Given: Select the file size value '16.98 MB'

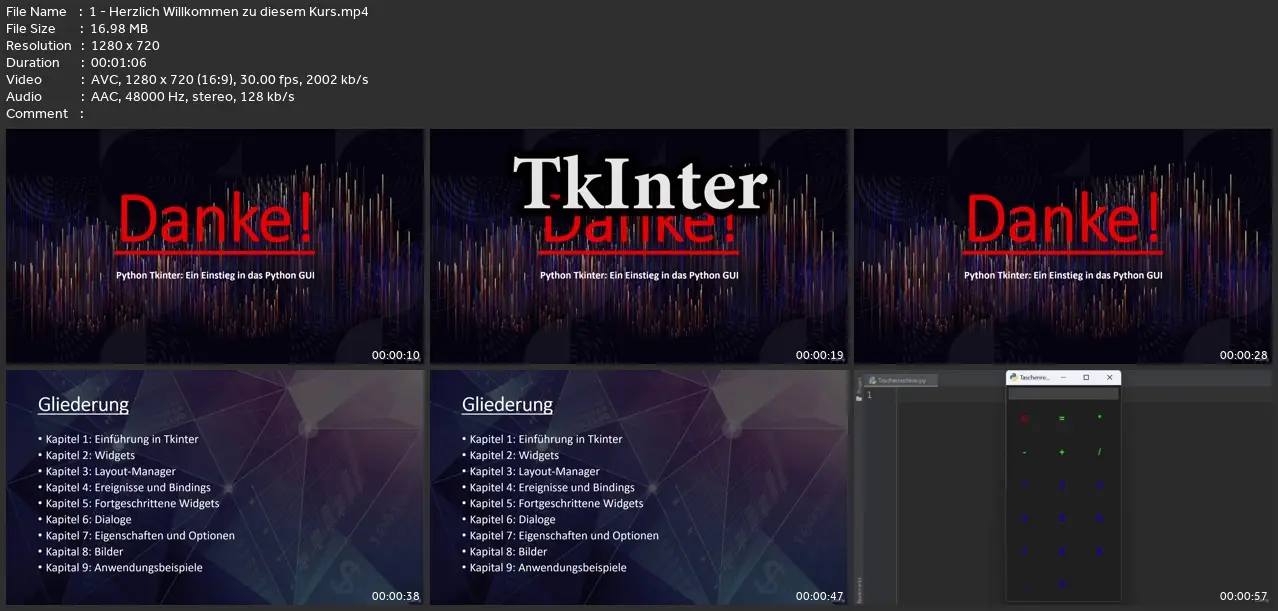Looking at the screenshot, I should [119, 29].
